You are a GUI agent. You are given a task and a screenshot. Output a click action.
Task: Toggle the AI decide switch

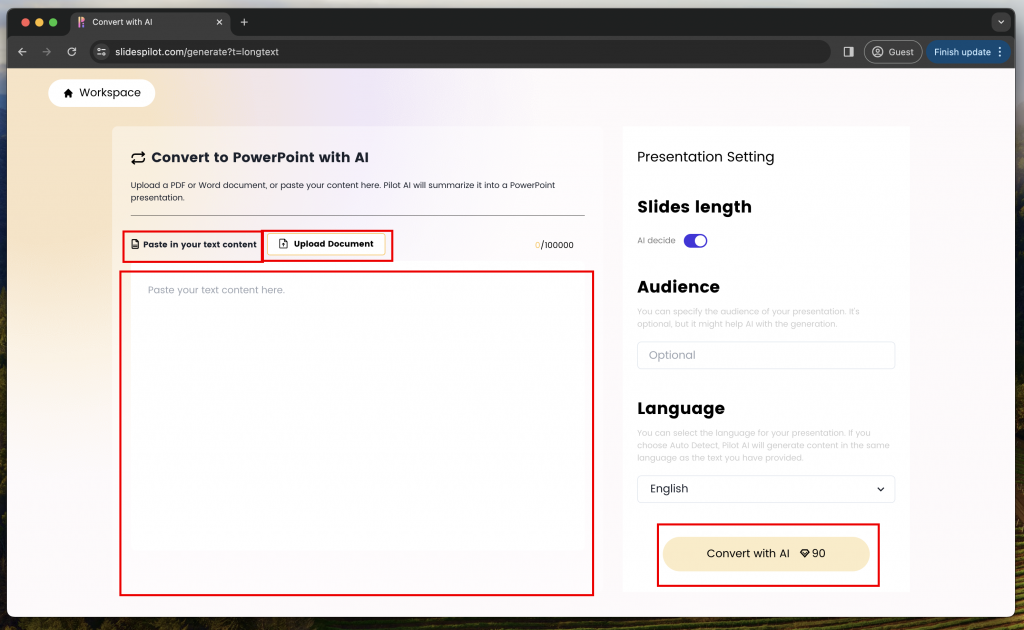[x=696, y=241]
